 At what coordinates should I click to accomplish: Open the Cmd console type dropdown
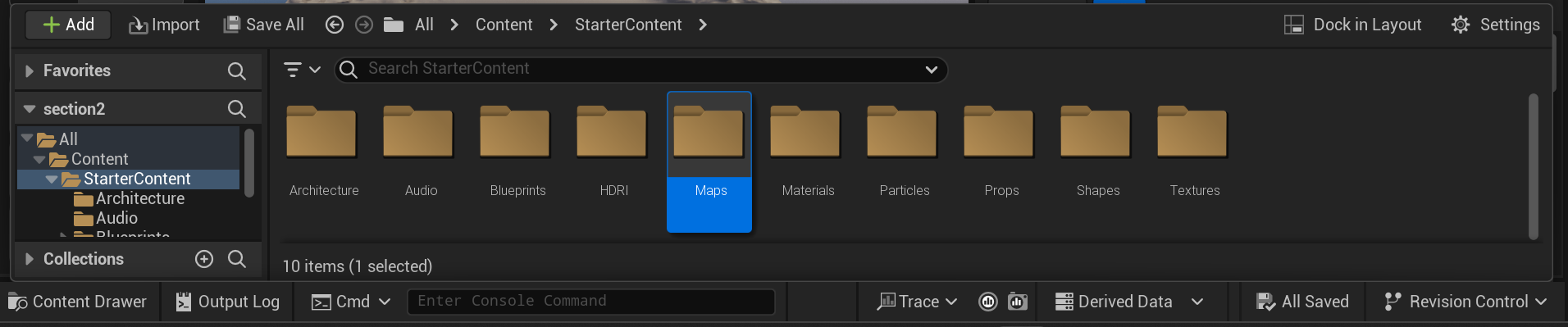350,302
